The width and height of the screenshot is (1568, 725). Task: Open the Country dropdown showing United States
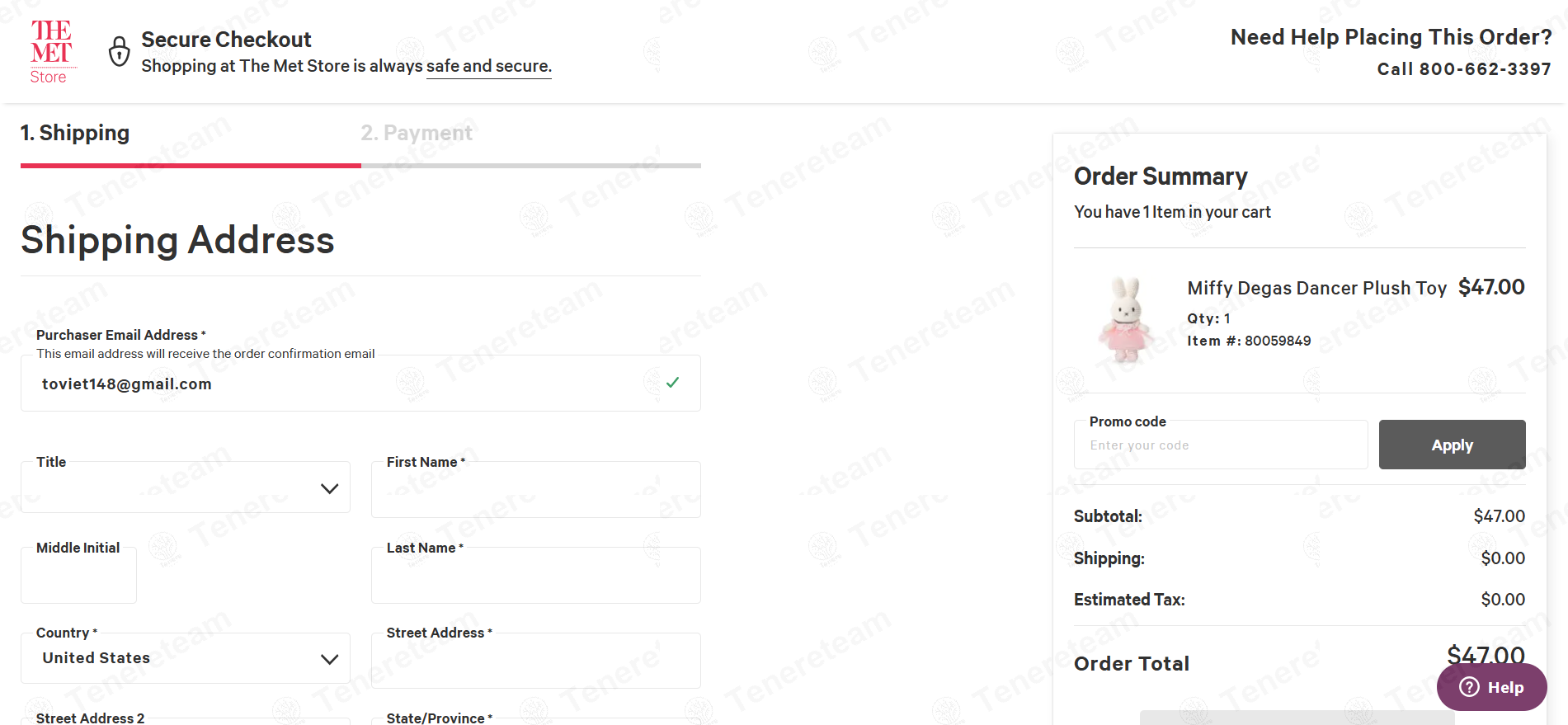coord(185,658)
